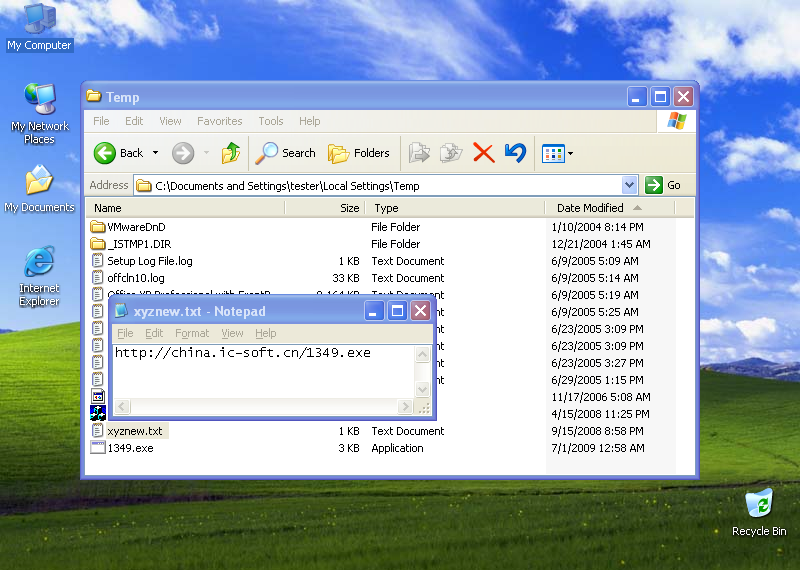The width and height of the screenshot is (800, 570).
Task: Open the Notepad Help menu
Action: pos(265,333)
